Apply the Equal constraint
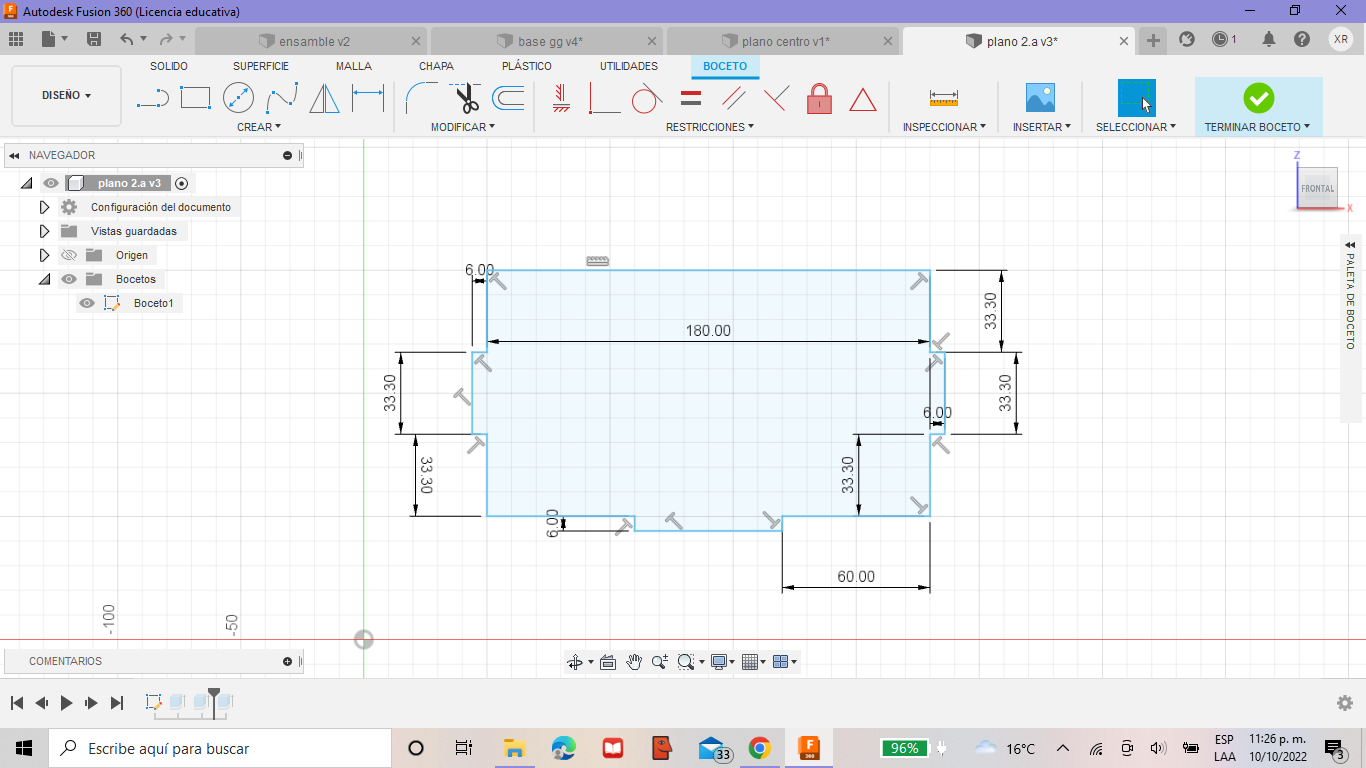This screenshot has width=1366, height=768. point(690,99)
